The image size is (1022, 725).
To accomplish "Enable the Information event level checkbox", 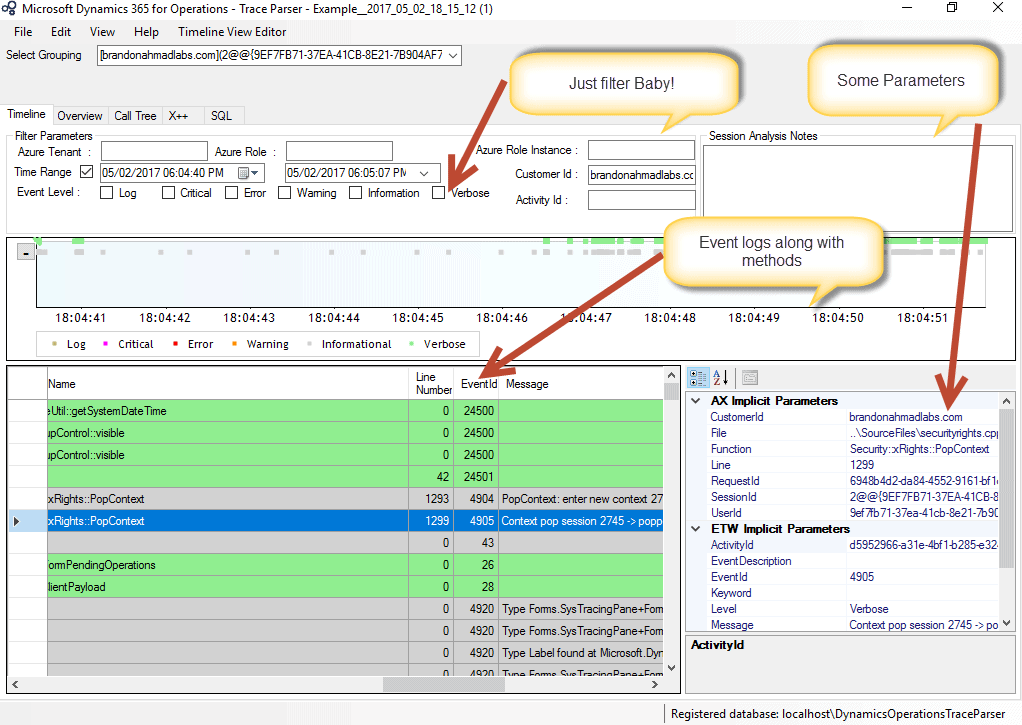I will pos(355,193).
